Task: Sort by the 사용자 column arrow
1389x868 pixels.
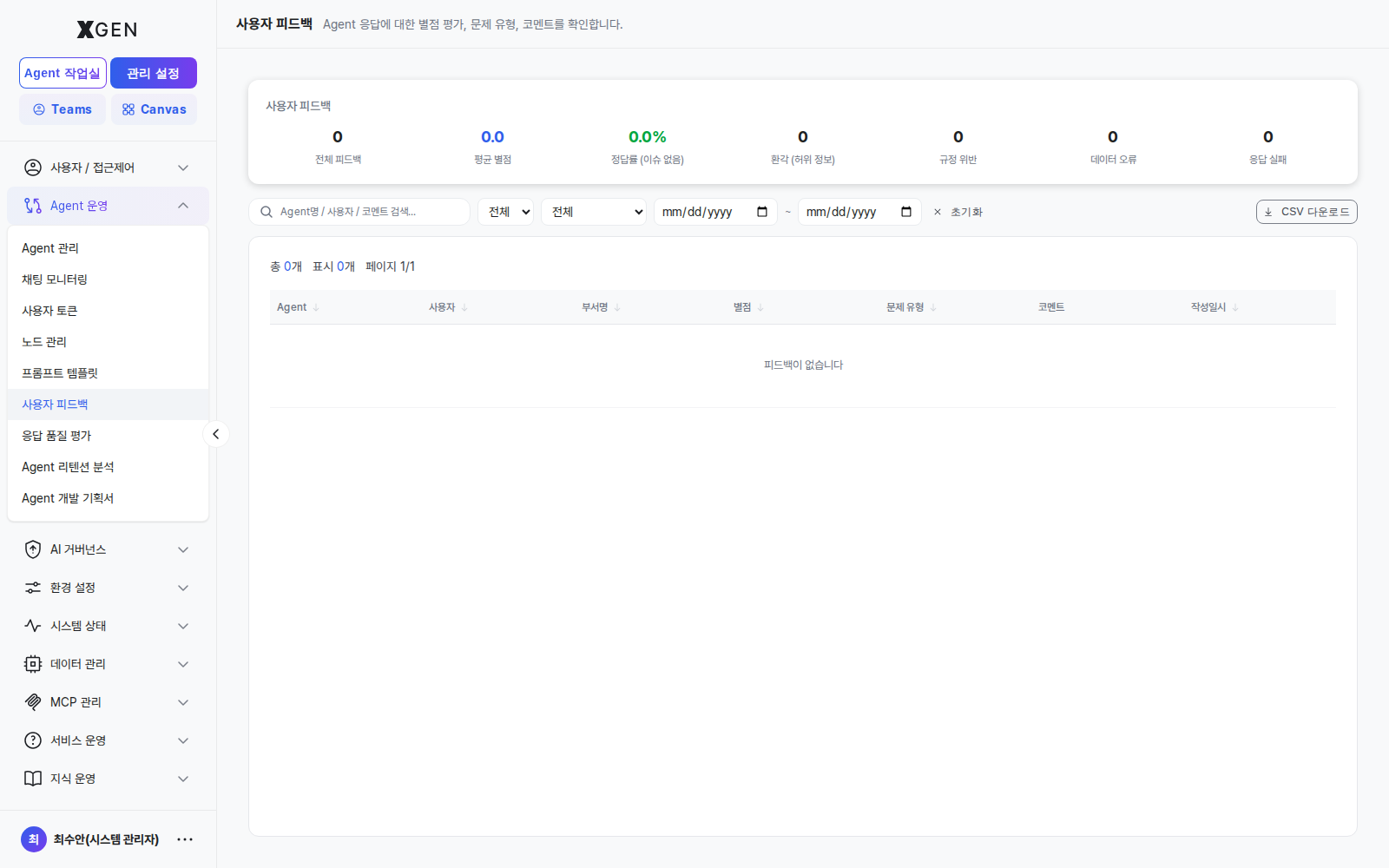Action: 464,307
